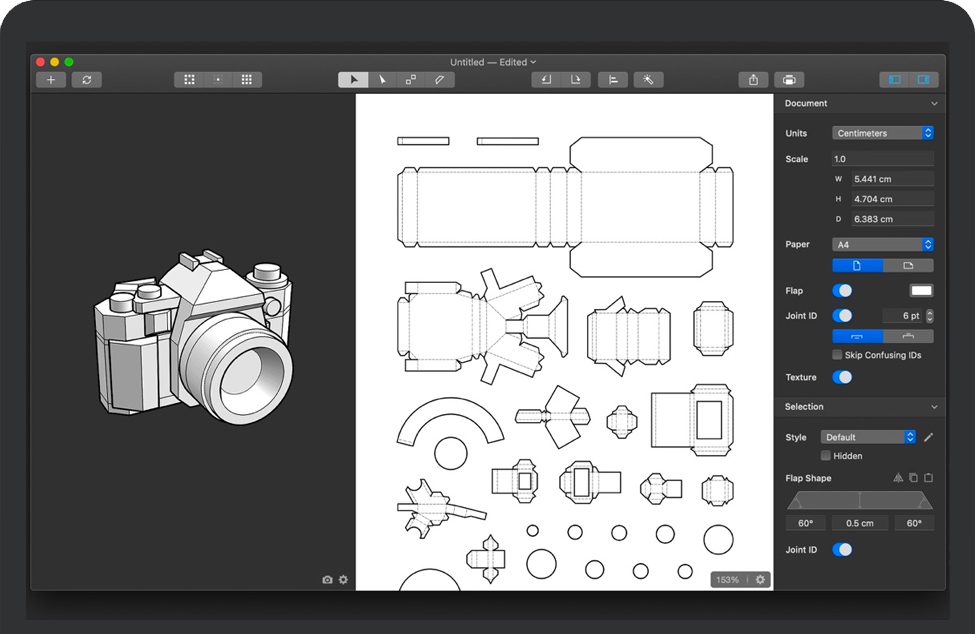Viewport: 975px width, 634px height.
Task: Open the Paper size dropdown showing A4
Action: (882, 244)
